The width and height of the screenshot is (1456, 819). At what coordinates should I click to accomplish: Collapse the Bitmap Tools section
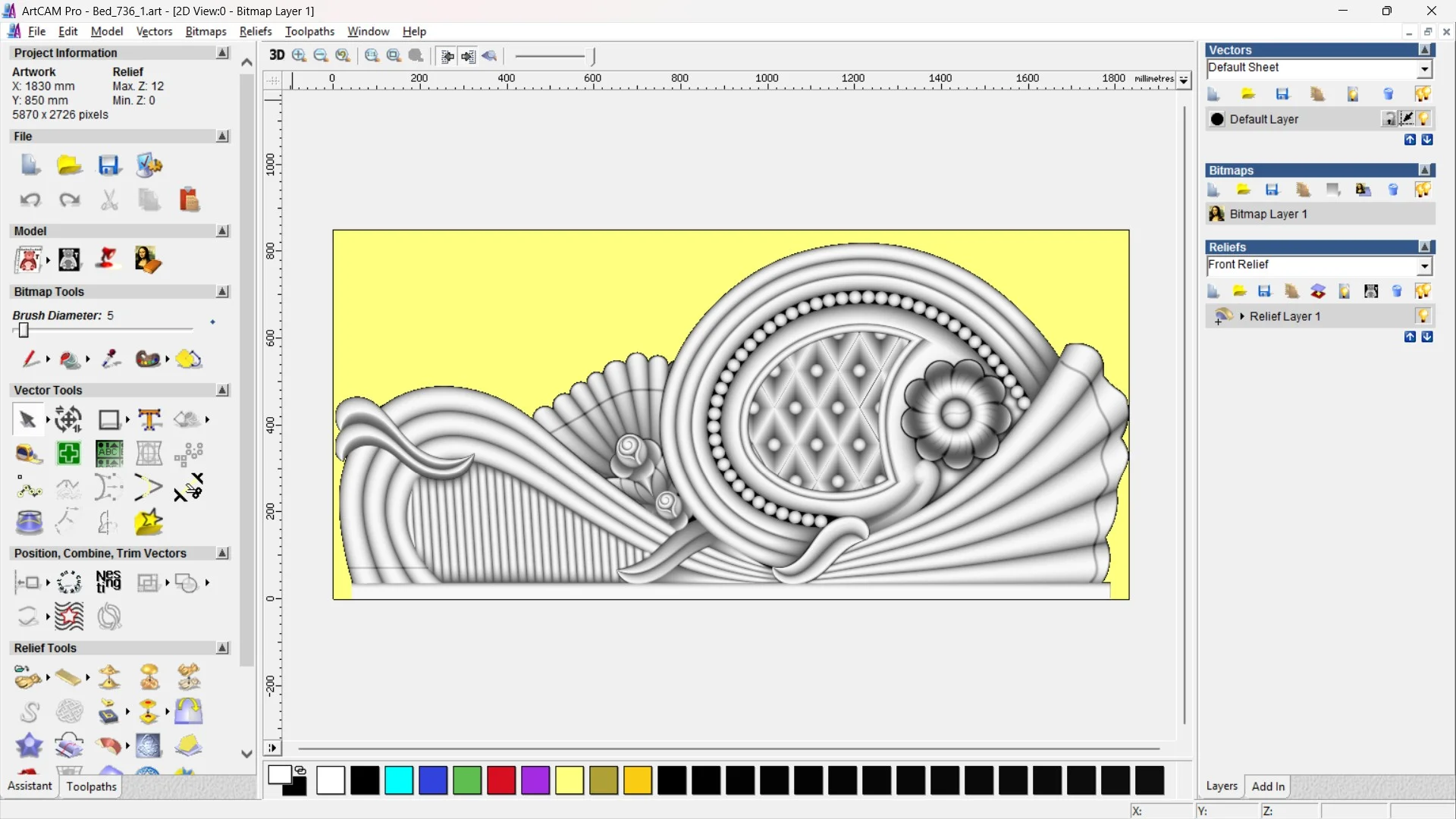click(x=222, y=292)
